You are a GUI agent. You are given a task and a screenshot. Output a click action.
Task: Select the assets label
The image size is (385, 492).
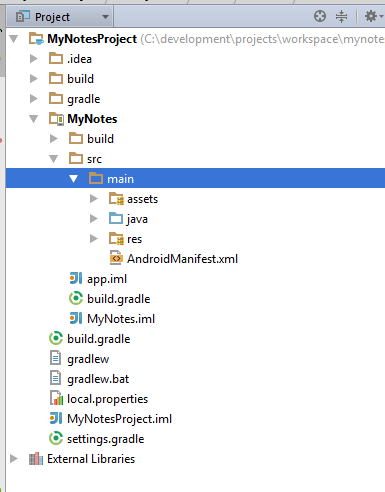coord(142,199)
